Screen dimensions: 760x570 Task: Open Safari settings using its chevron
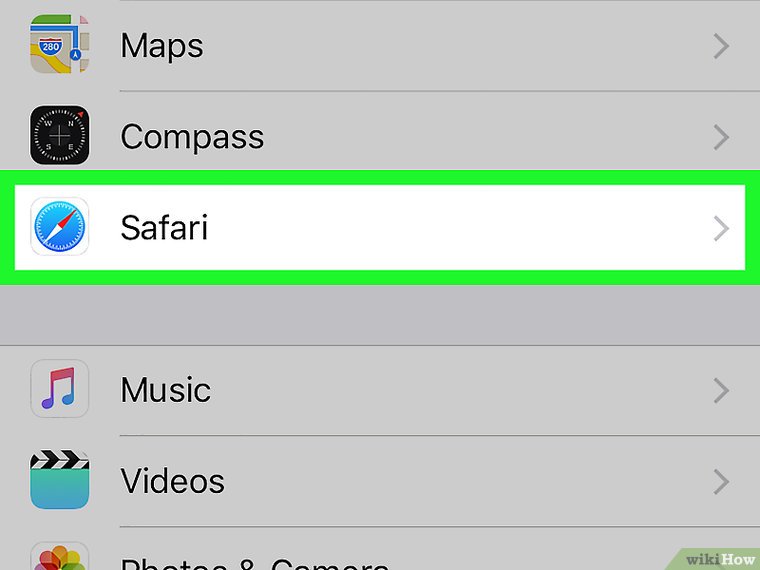pos(720,228)
